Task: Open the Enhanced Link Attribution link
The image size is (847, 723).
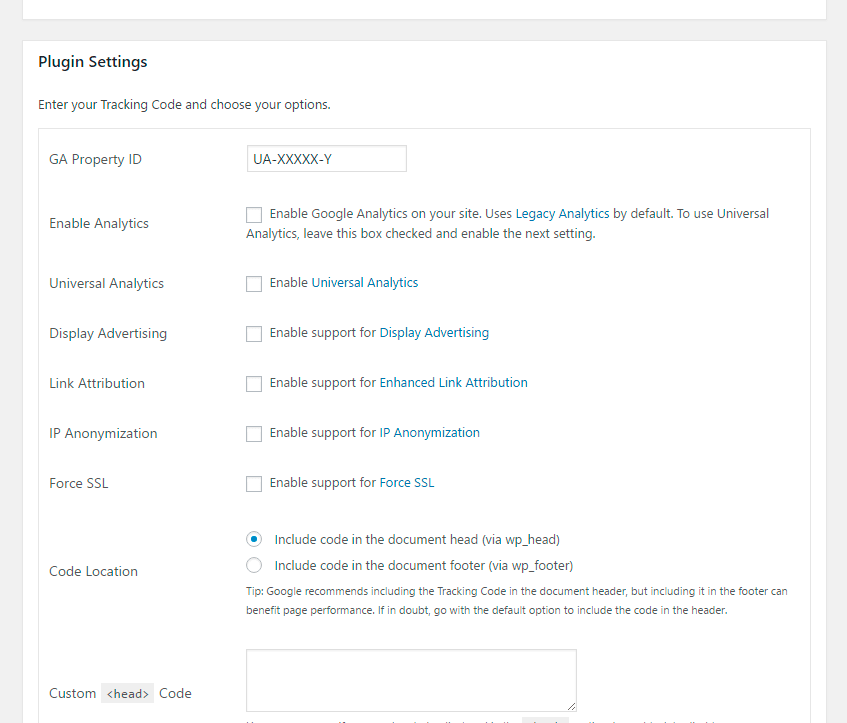Action: click(453, 383)
